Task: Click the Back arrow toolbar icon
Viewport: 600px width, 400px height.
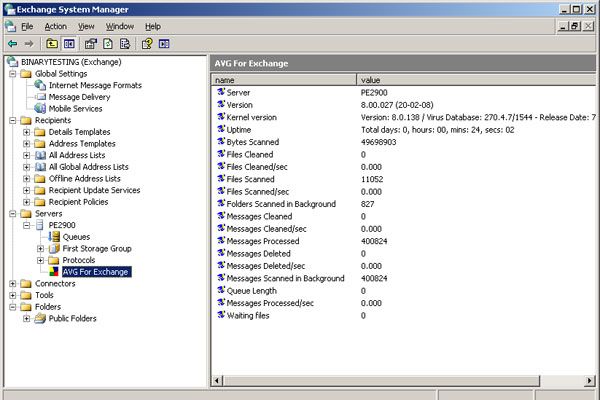Action: (x=13, y=44)
